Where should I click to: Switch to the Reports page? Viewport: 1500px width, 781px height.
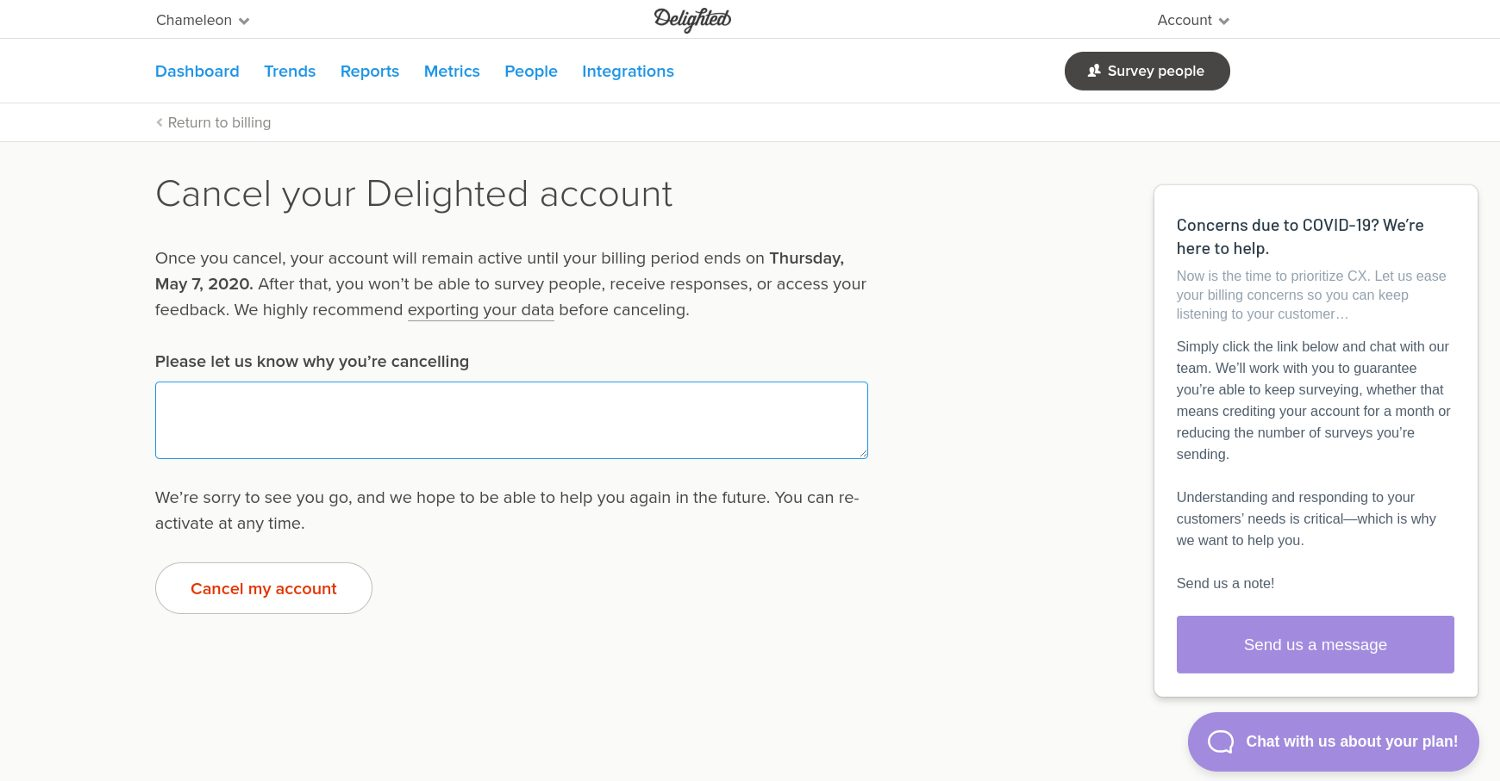click(x=369, y=71)
